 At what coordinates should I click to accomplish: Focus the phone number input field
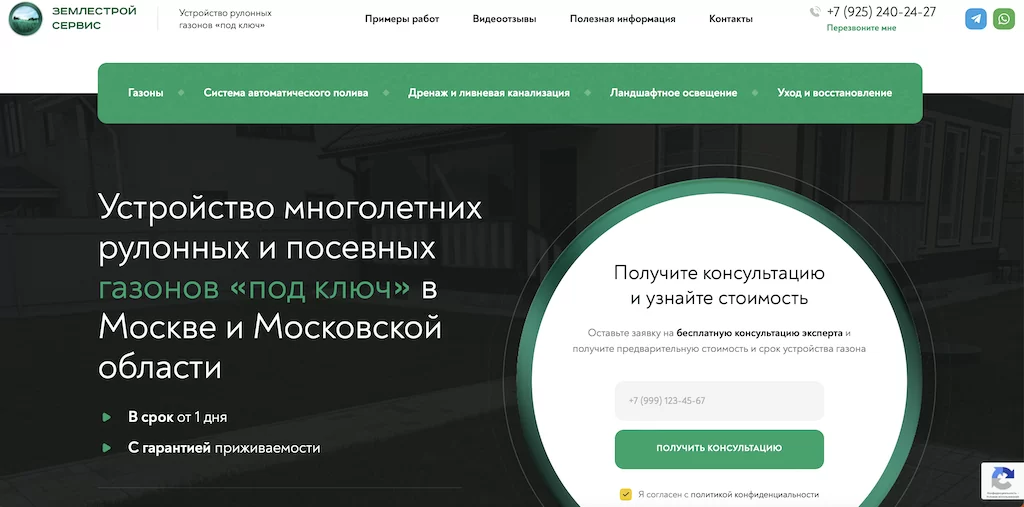719,401
